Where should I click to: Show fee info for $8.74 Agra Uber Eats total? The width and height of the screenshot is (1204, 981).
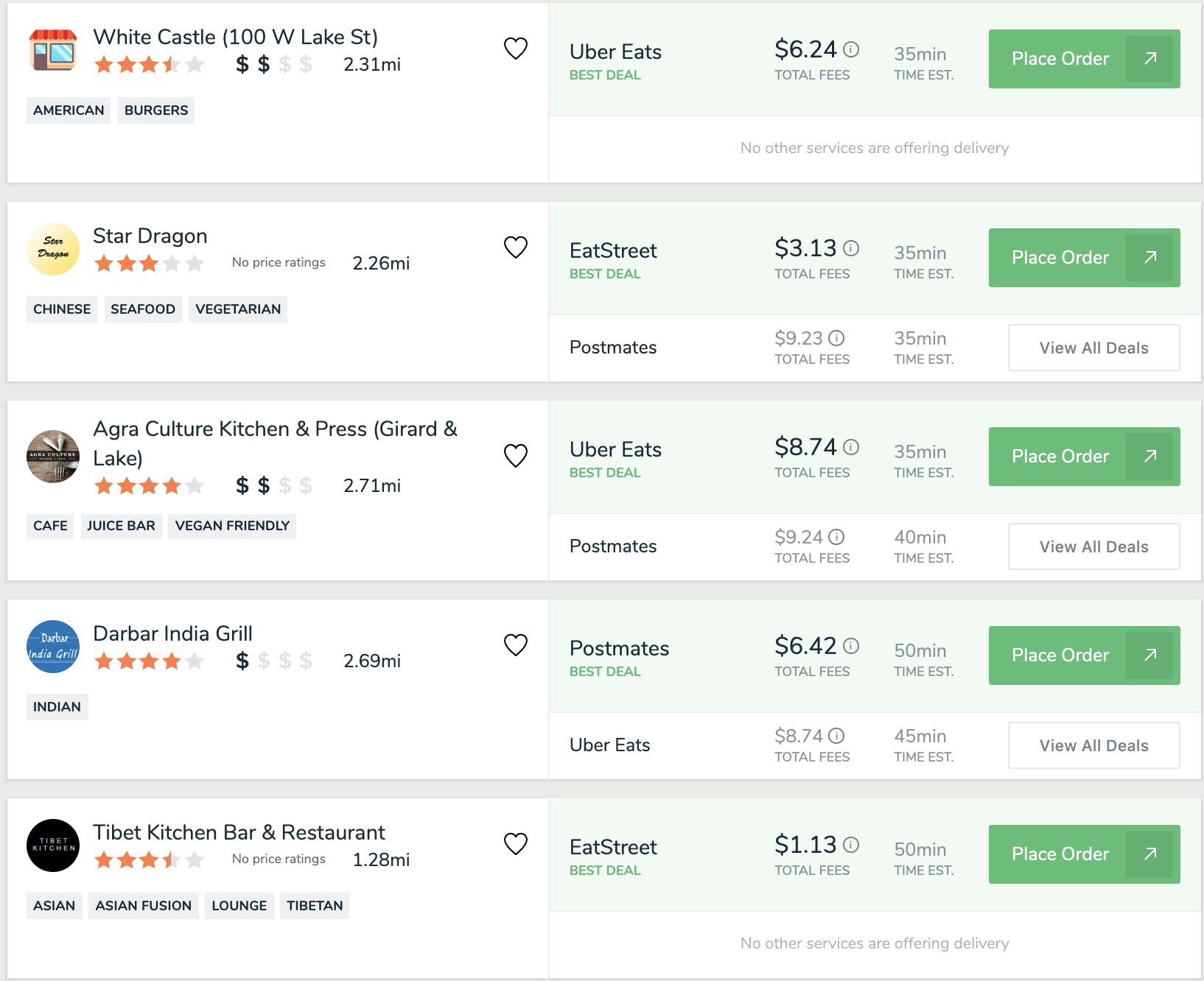(851, 447)
